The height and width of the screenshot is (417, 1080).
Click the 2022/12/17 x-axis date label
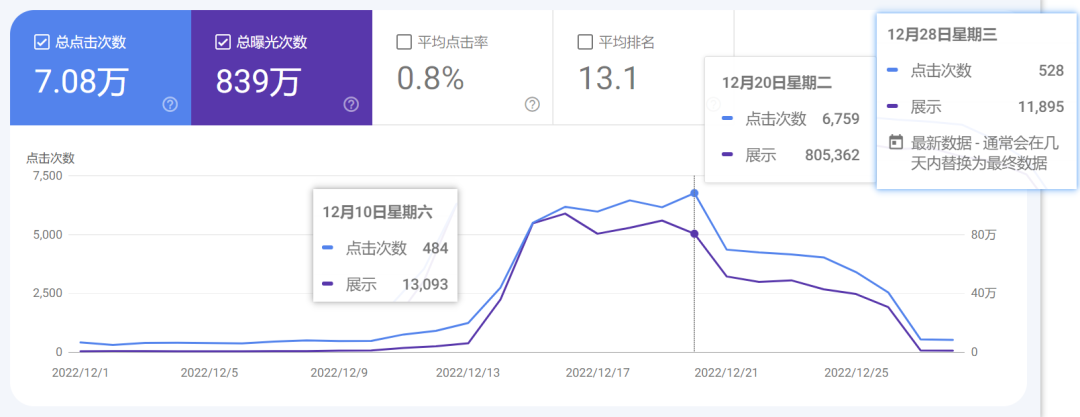596,372
